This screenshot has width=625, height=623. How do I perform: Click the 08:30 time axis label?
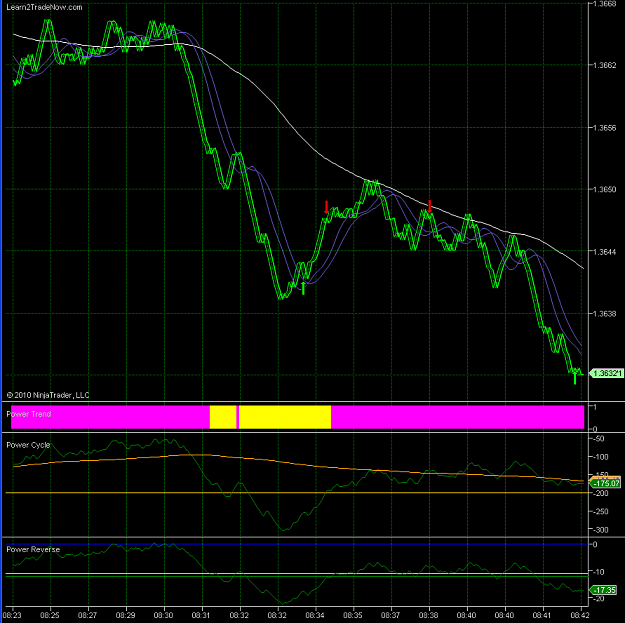click(163, 615)
